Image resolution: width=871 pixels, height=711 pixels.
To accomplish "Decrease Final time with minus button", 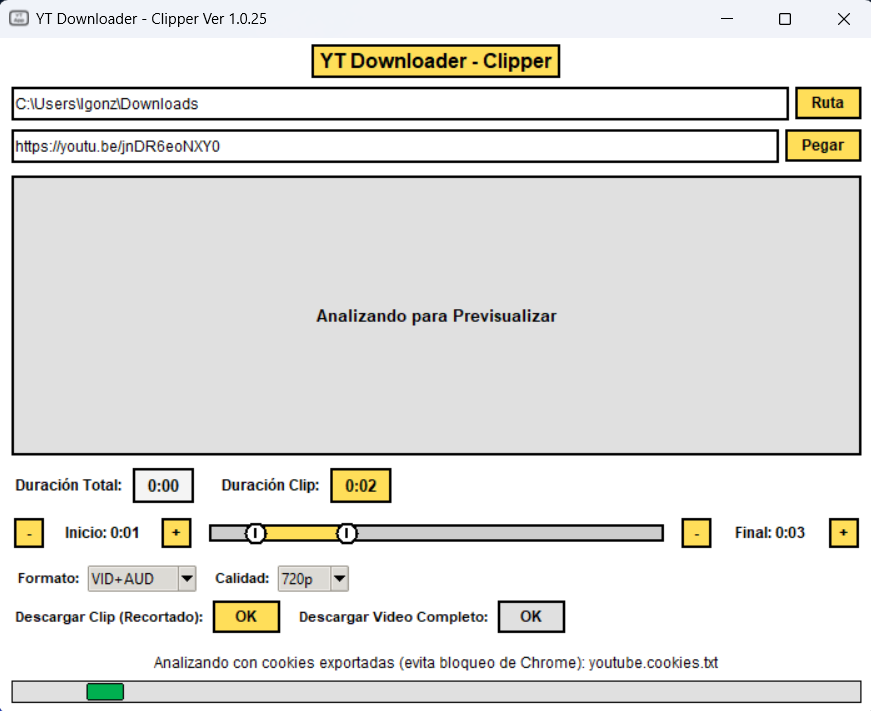I will coord(697,533).
